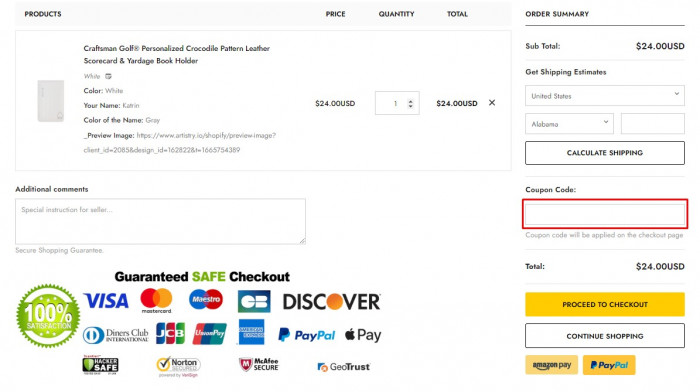Click the Norton Secured badge icon
Viewport: 700px width, 392px height.
pos(178,367)
